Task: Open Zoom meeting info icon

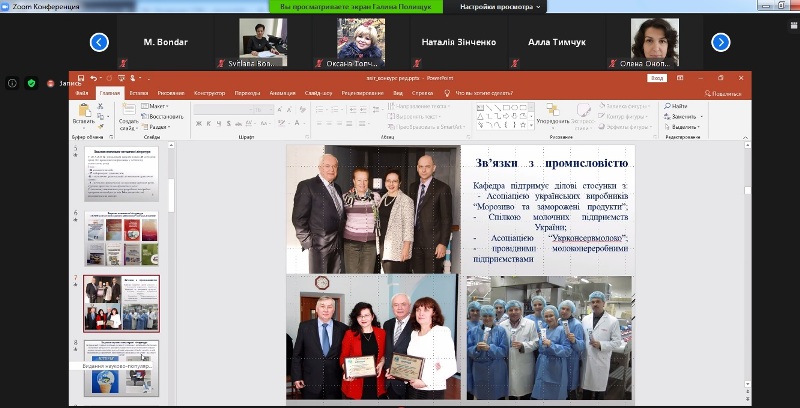Action: point(13,83)
